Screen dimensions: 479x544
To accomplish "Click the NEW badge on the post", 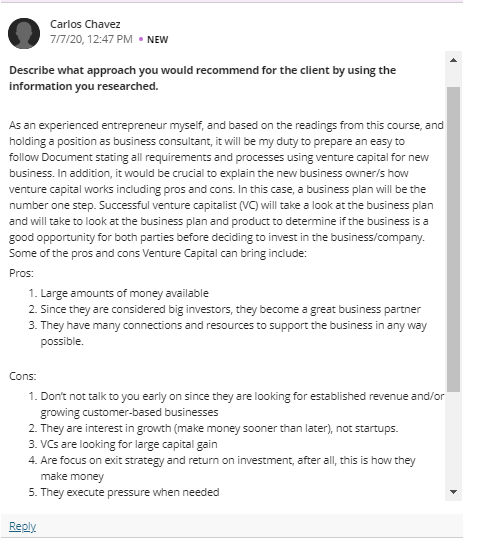I will coord(157,40).
